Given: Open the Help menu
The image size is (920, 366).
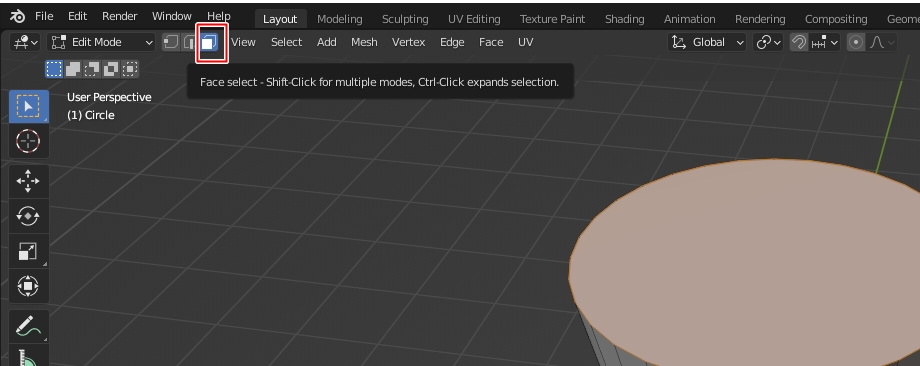Looking at the screenshot, I should [x=218, y=16].
